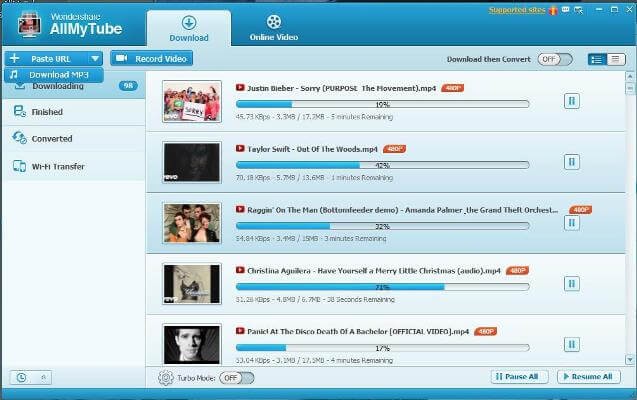Pause the Justin Bieber Sorry download
This screenshot has width=637, height=400.
pos(571,100)
